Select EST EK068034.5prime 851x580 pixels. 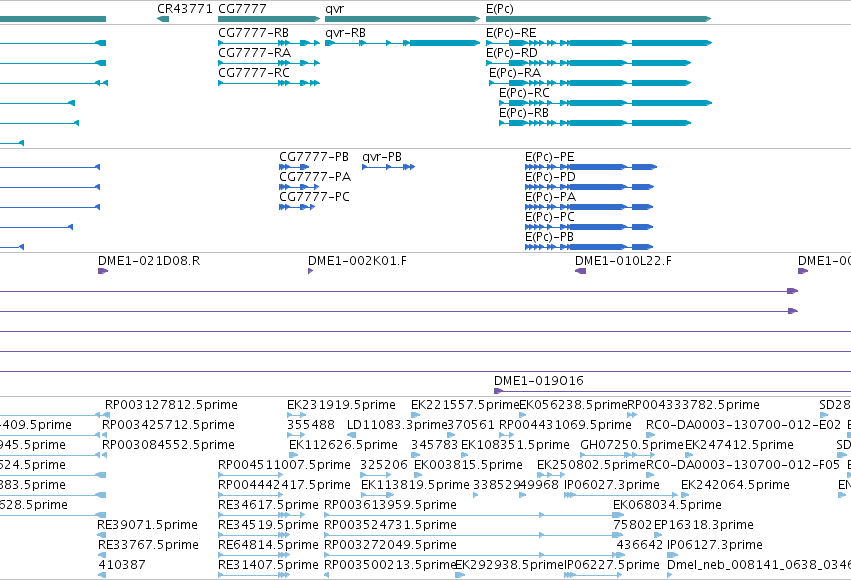pyautogui.click(x=617, y=515)
